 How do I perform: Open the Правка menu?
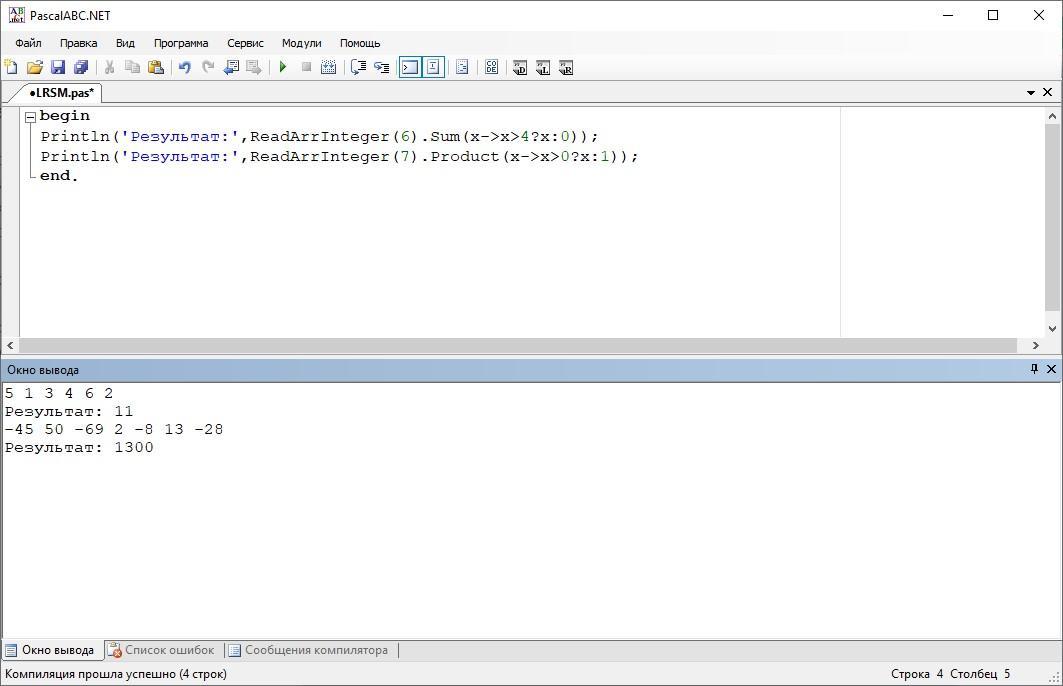79,43
